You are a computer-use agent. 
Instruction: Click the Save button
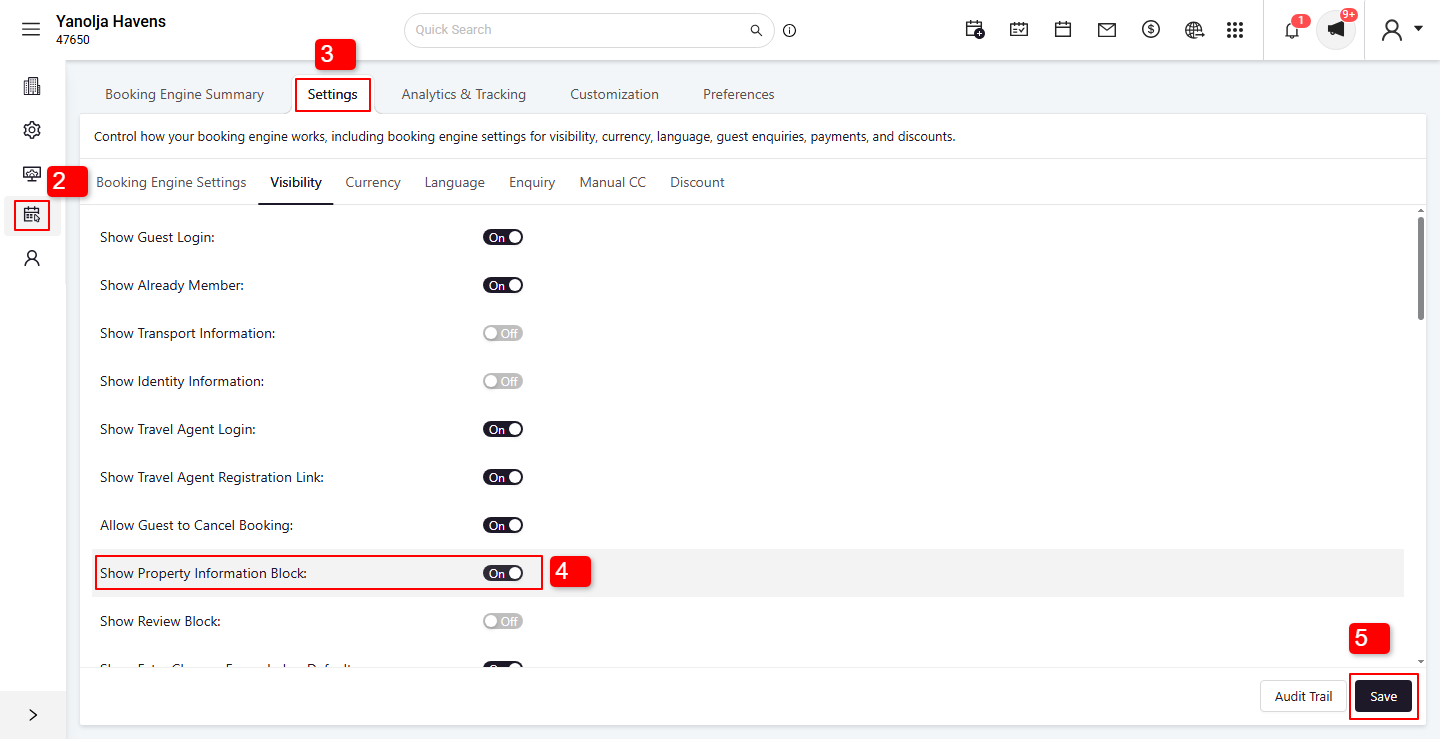(x=1384, y=696)
